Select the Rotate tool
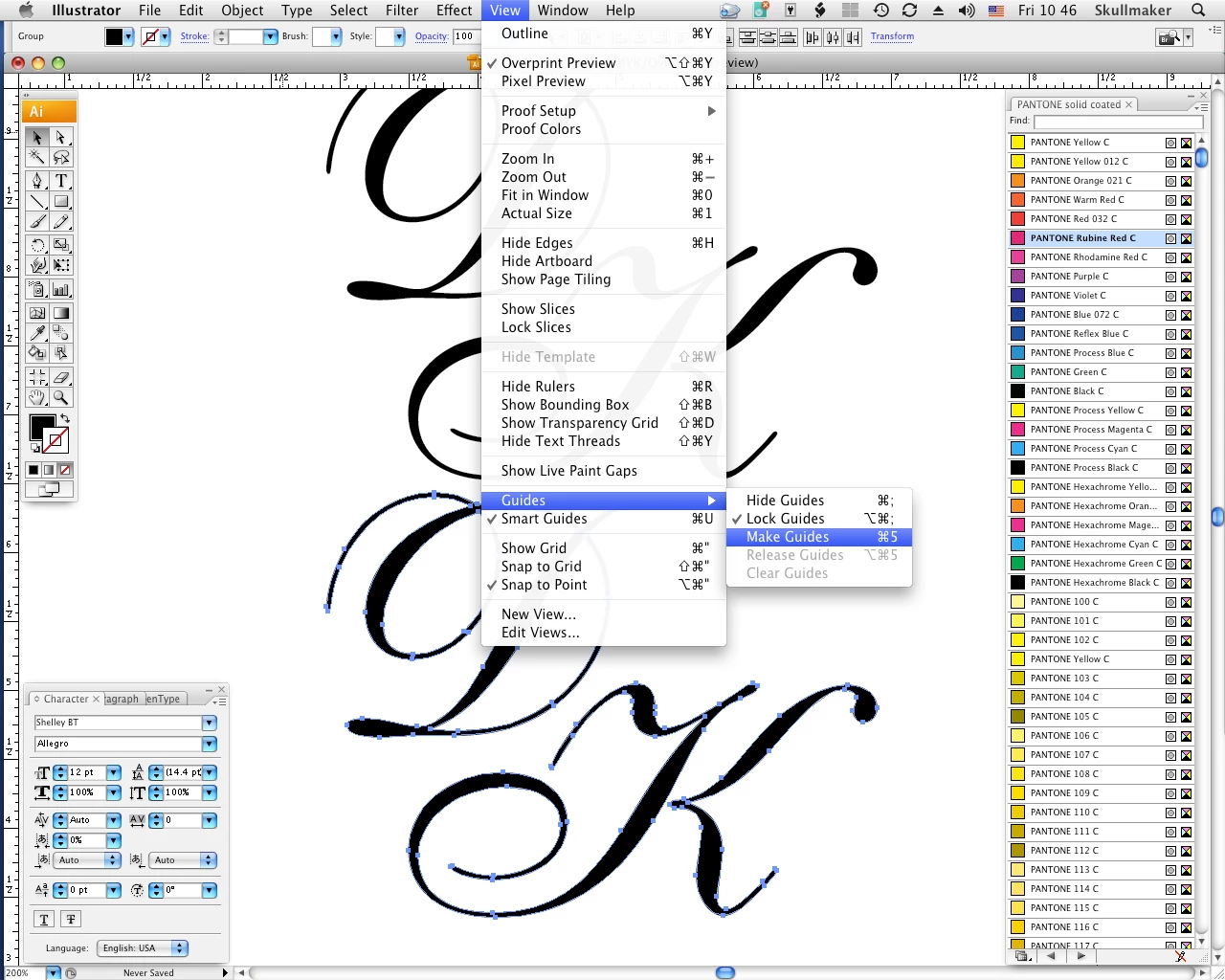 coord(37,245)
